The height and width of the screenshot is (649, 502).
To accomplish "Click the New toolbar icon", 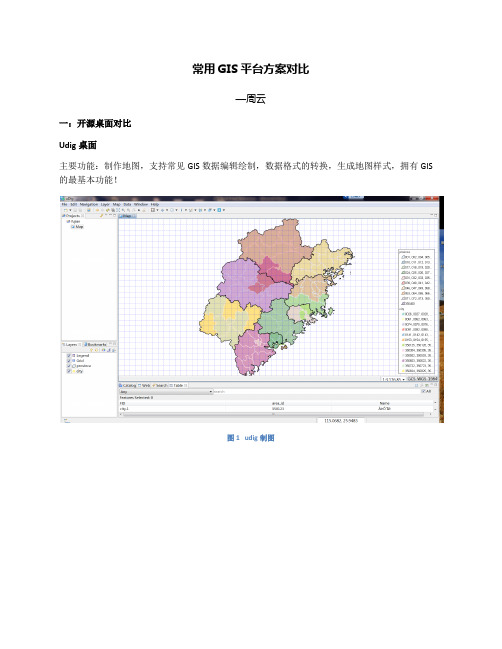I will tap(65, 210).
